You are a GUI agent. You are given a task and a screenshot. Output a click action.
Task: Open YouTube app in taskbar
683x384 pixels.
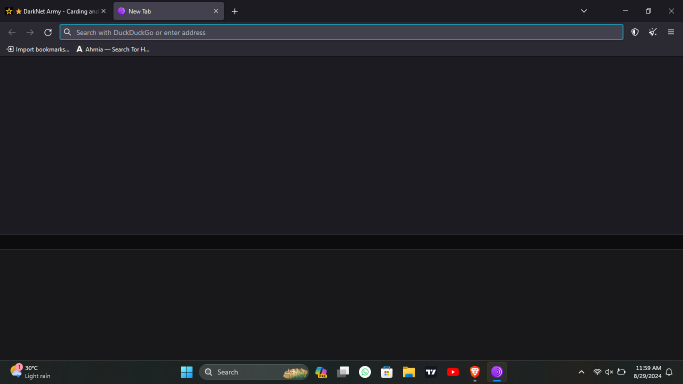click(453, 372)
